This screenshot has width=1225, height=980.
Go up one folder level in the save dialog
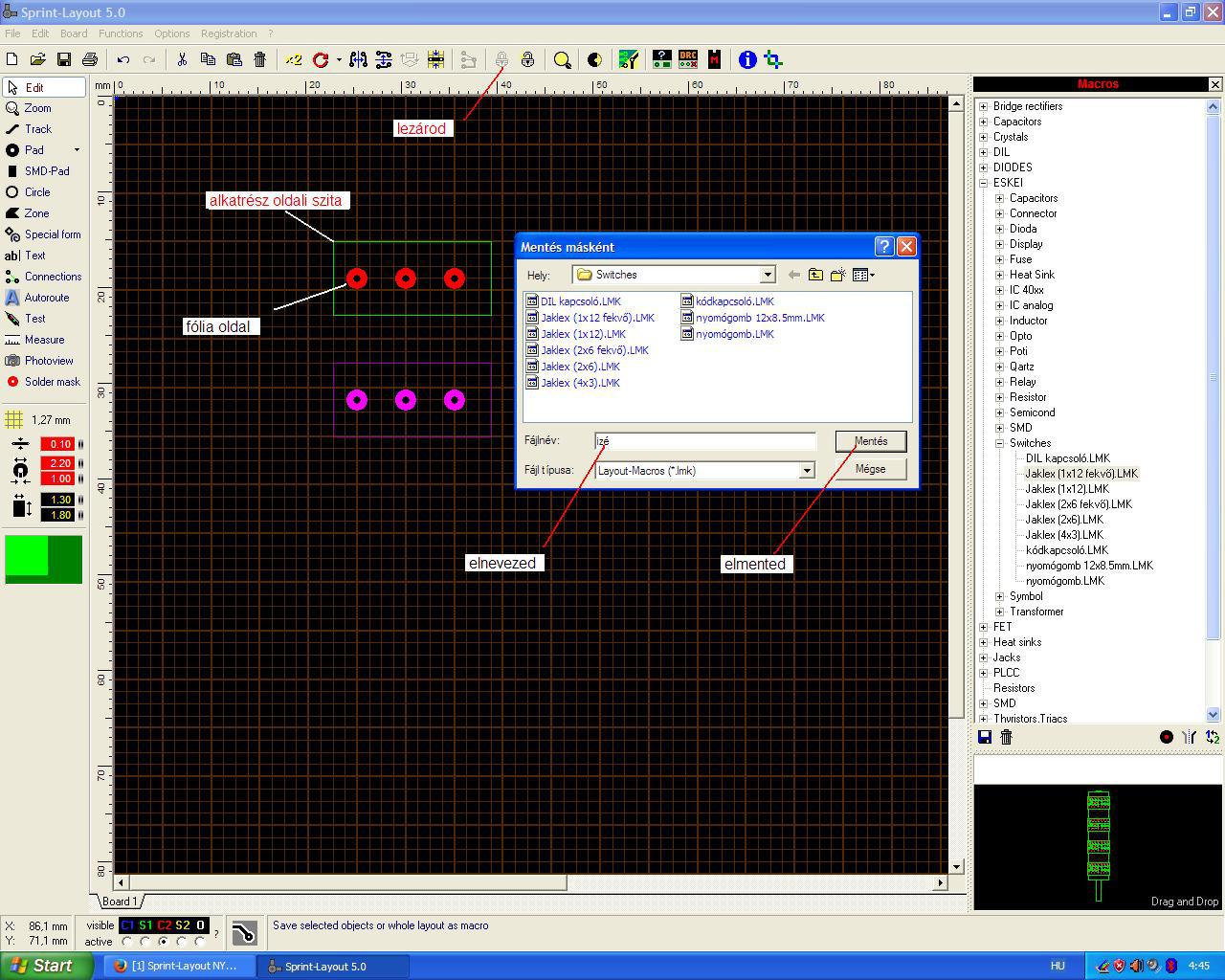(815, 275)
